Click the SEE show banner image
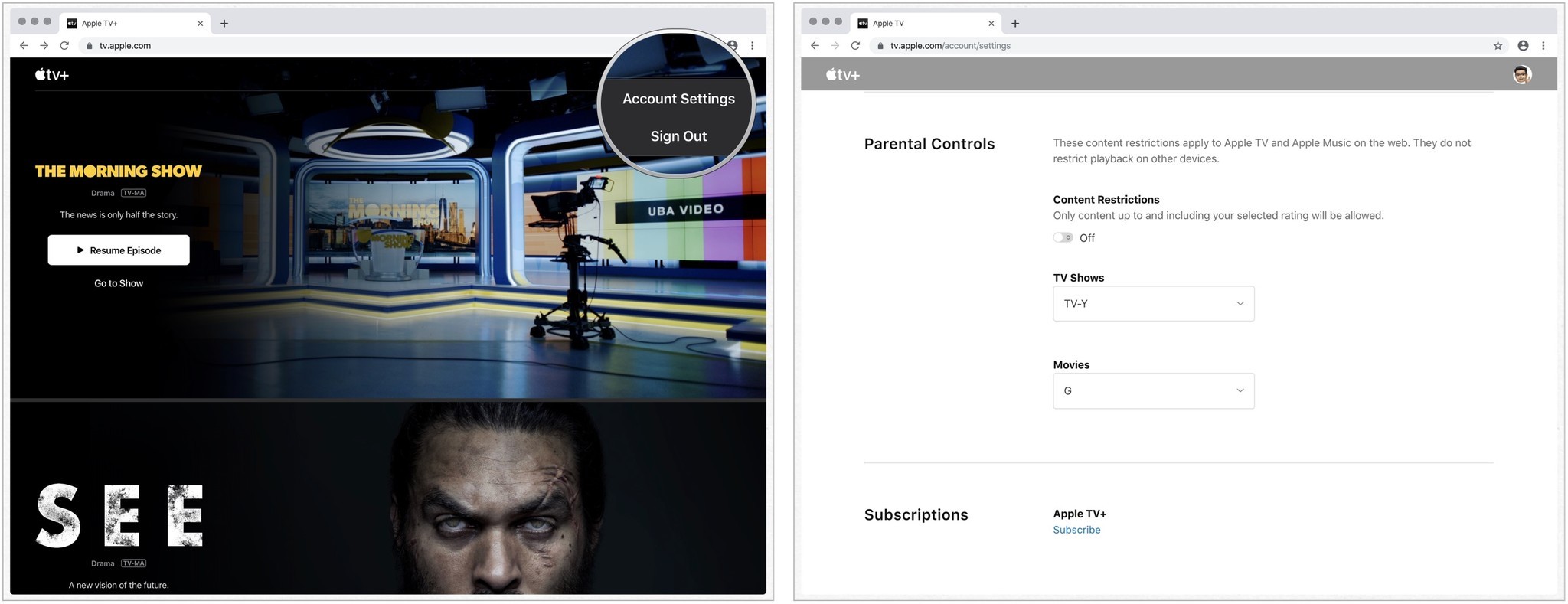 pyautogui.click(x=388, y=498)
